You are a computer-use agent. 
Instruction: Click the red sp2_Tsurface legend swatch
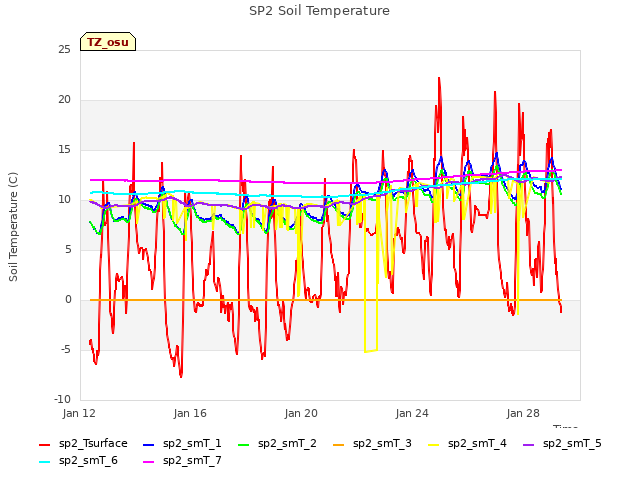tap(44, 444)
